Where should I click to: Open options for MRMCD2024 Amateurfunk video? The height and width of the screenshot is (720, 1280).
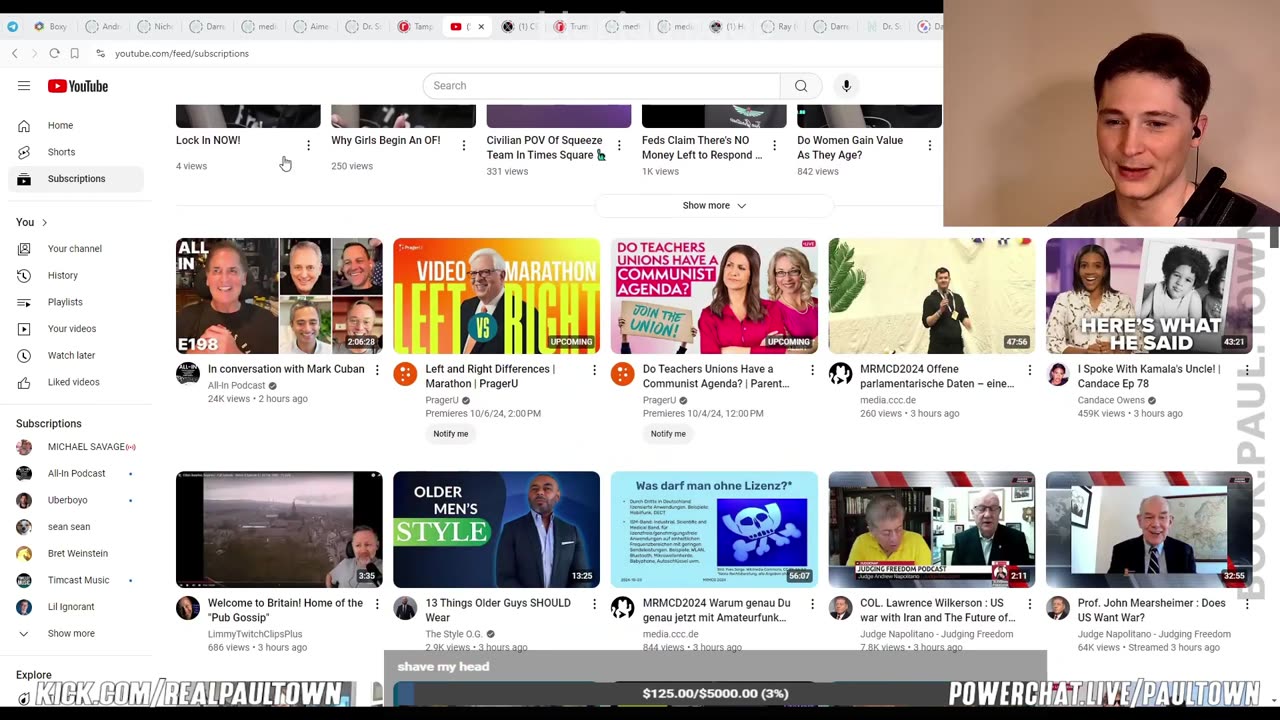pos(812,604)
